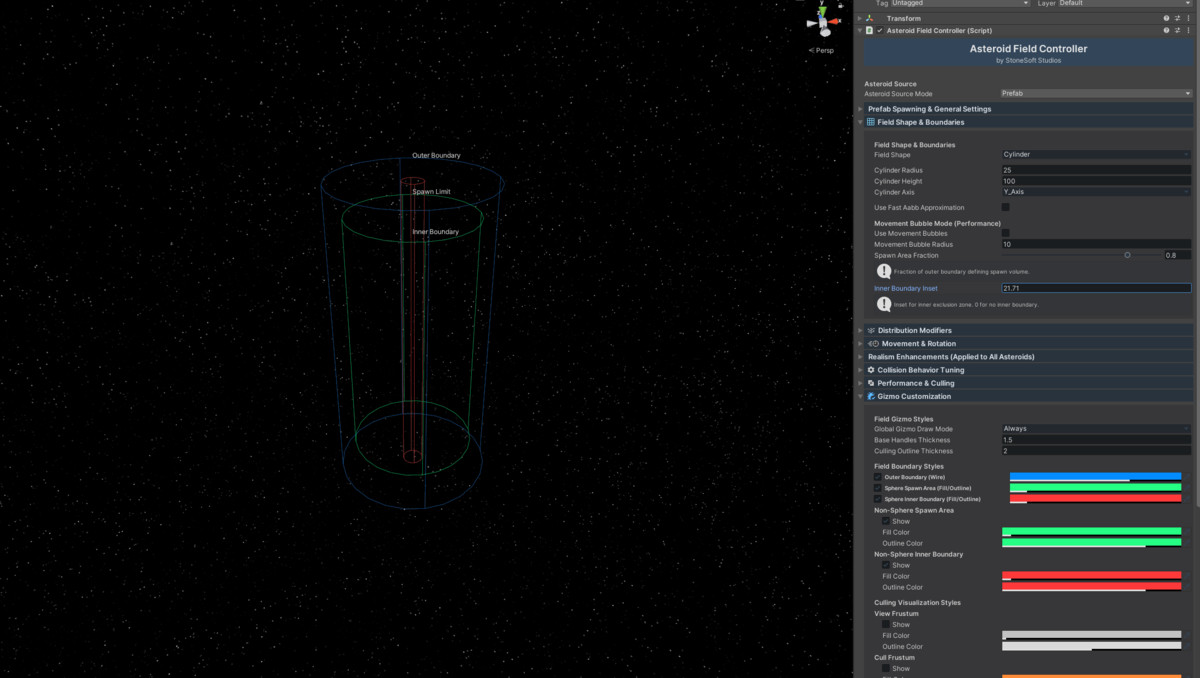Click the red X axis on scene gizmo

(x=835, y=21)
